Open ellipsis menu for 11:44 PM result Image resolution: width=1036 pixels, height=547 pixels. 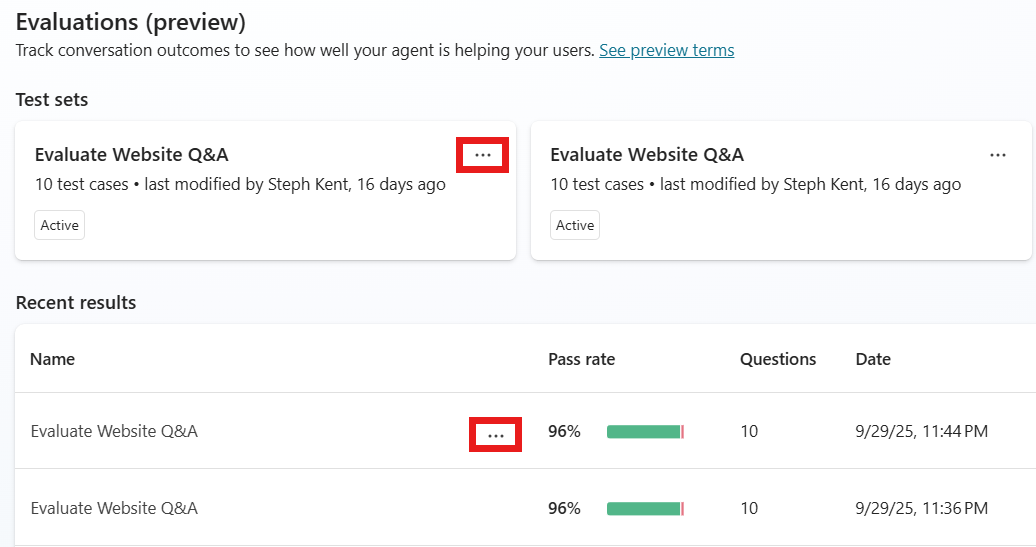pyautogui.click(x=495, y=435)
